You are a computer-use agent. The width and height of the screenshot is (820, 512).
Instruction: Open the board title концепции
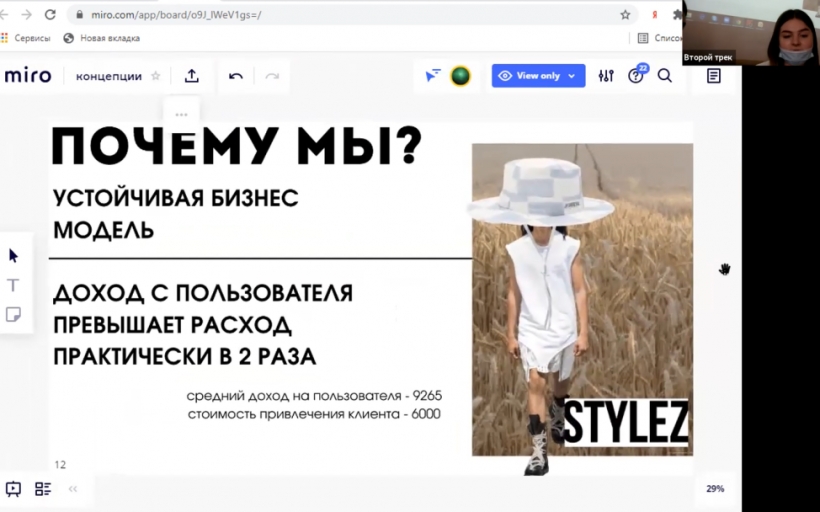pyautogui.click(x=109, y=76)
